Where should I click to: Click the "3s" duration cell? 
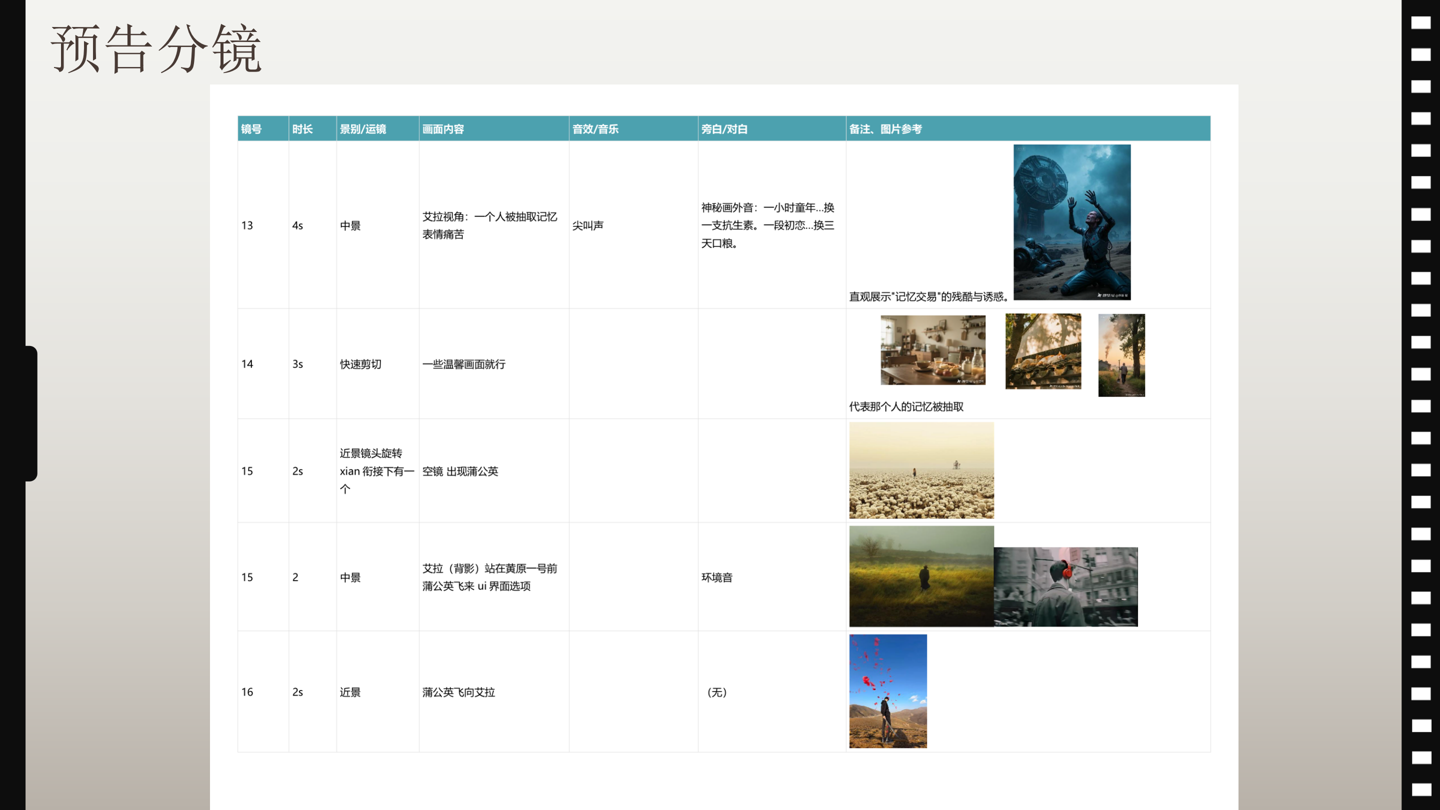click(x=313, y=364)
